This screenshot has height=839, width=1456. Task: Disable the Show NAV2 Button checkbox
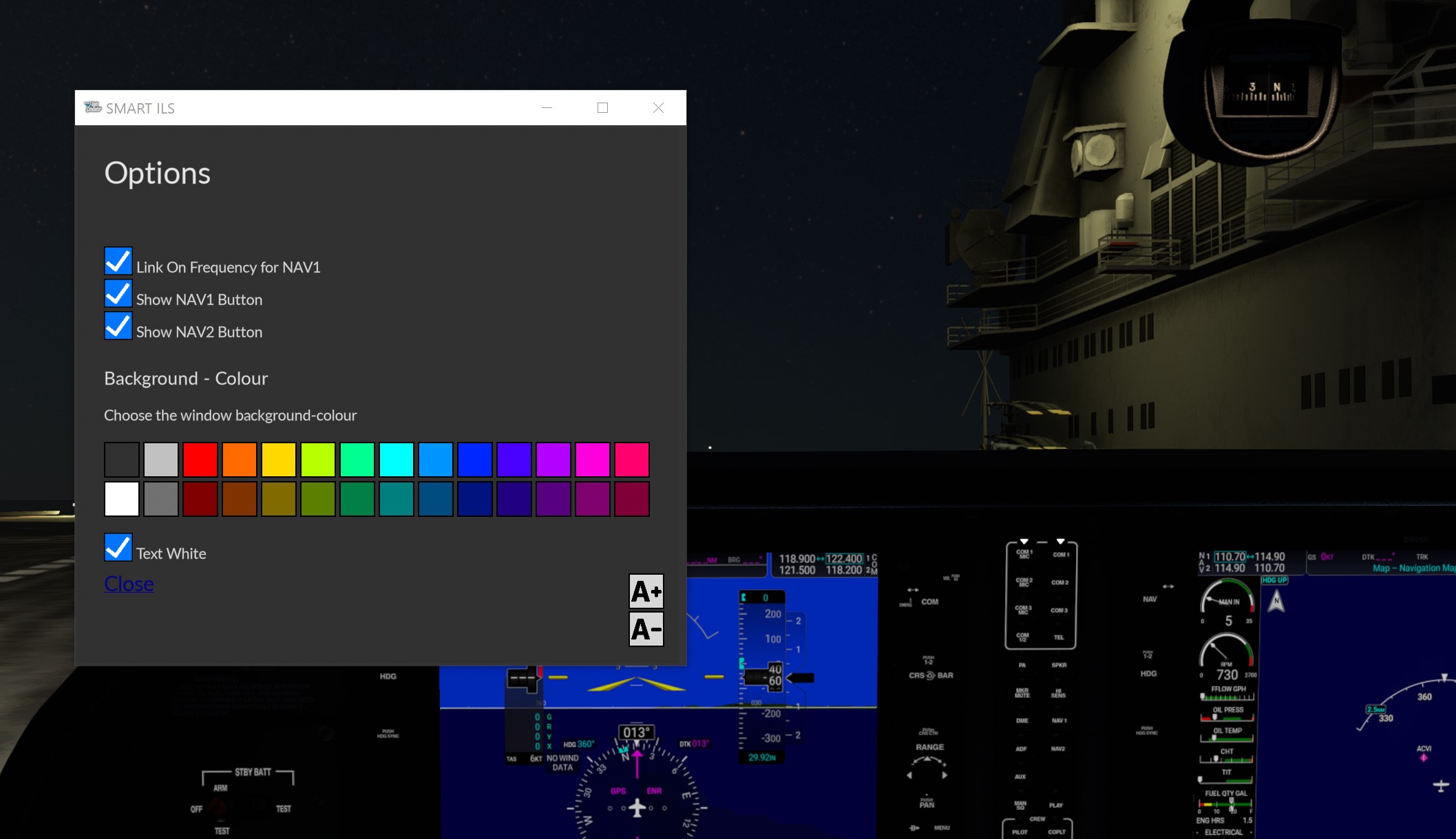click(x=118, y=326)
